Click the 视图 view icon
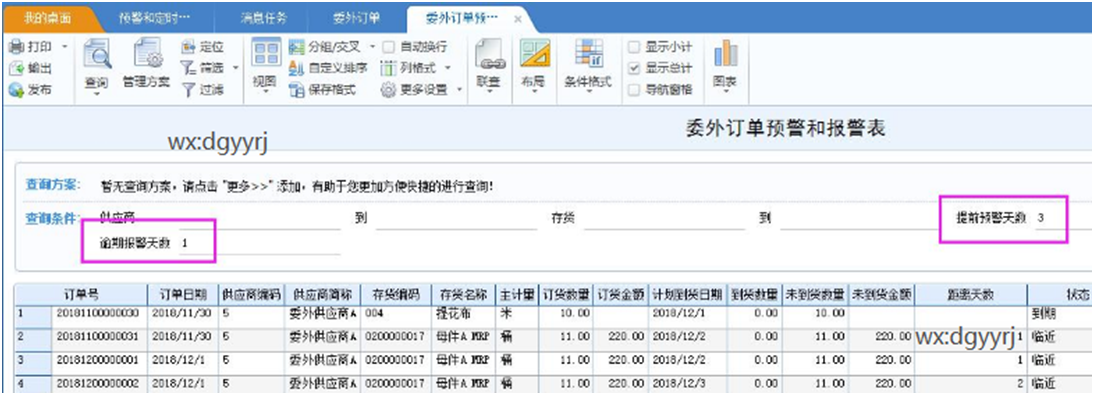 (265, 54)
